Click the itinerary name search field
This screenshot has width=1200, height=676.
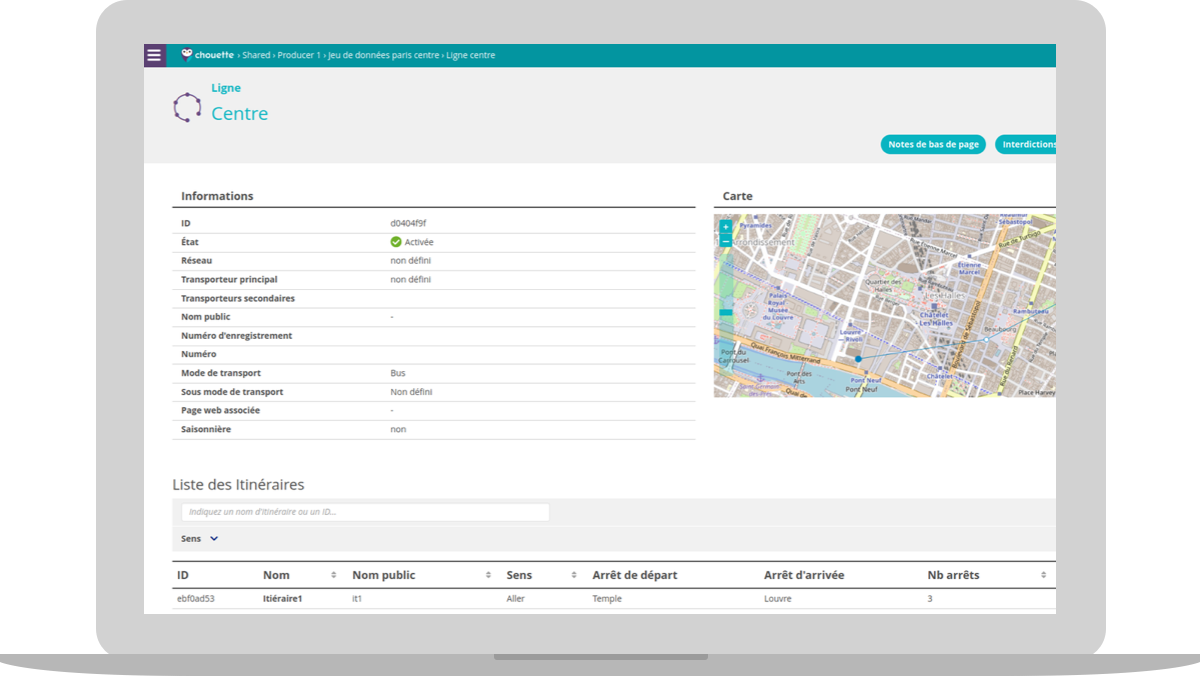click(x=365, y=512)
